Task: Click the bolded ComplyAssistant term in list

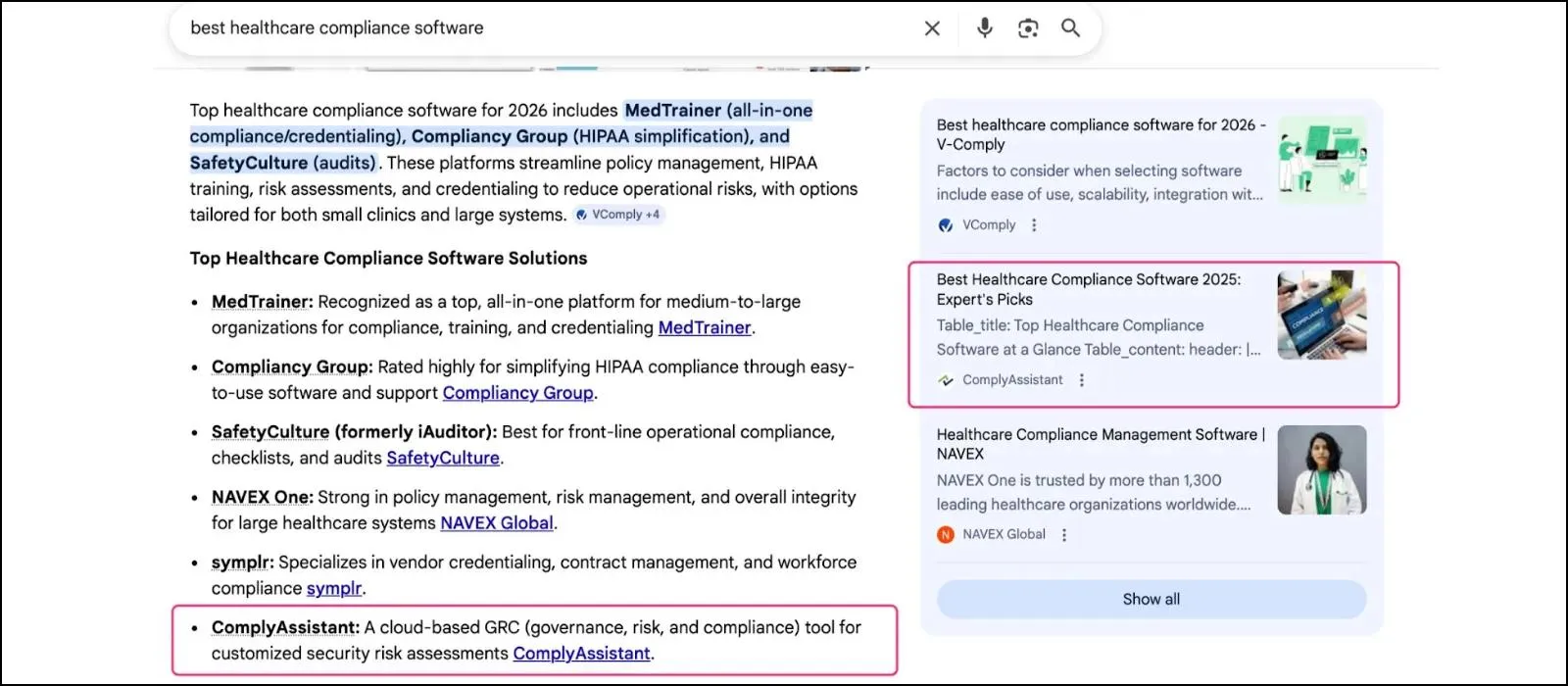Action: [286, 627]
